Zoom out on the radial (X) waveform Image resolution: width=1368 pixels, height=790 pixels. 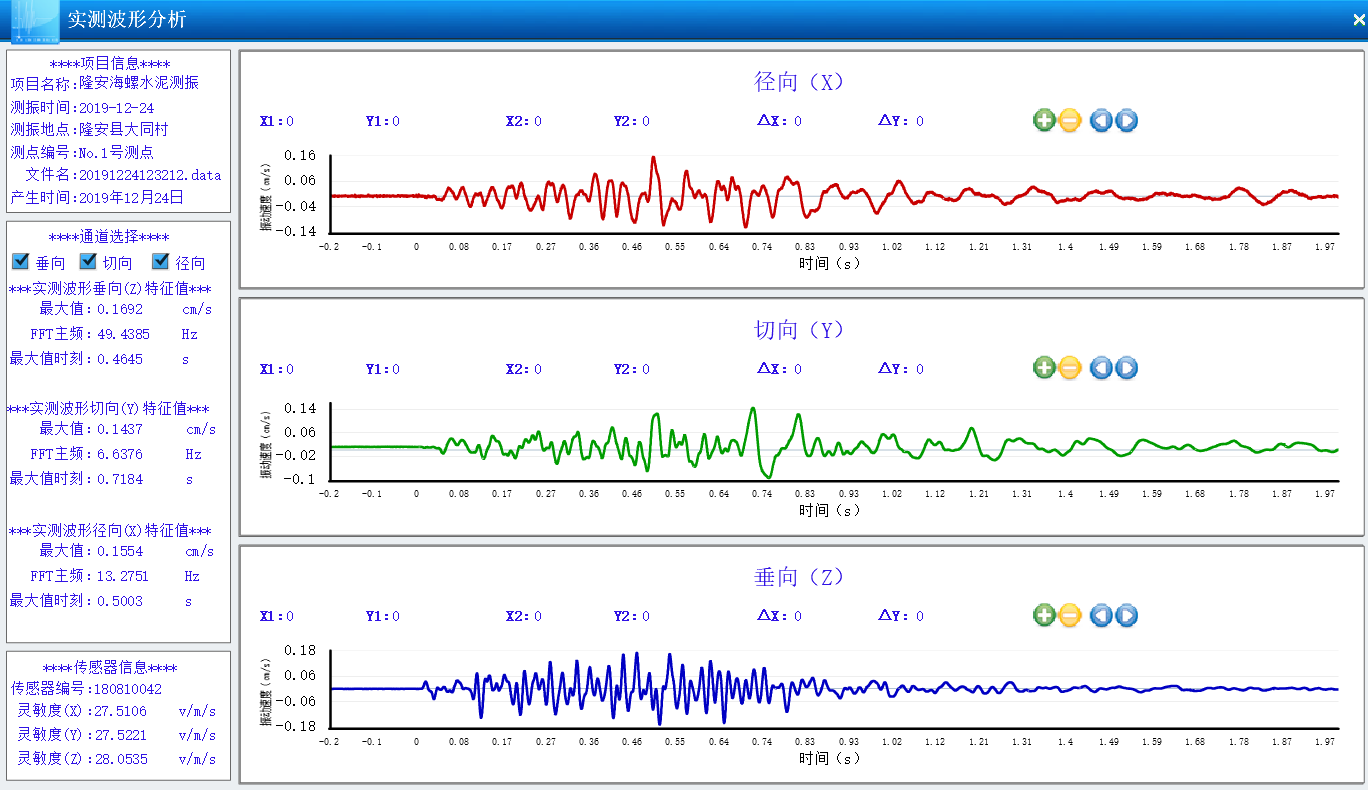pyautogui.click(x=1070, y=121)
